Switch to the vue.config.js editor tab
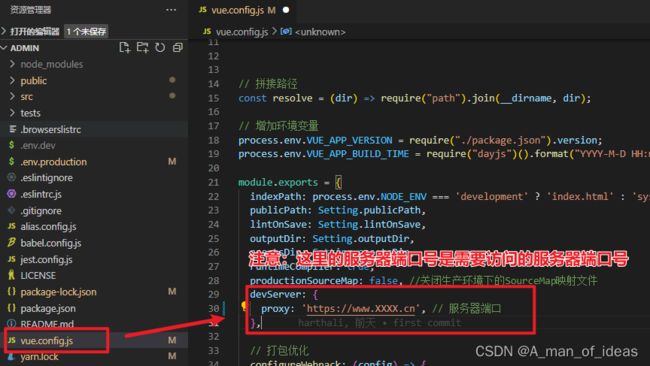Screen dimensions: 650x366 [243, 10]
